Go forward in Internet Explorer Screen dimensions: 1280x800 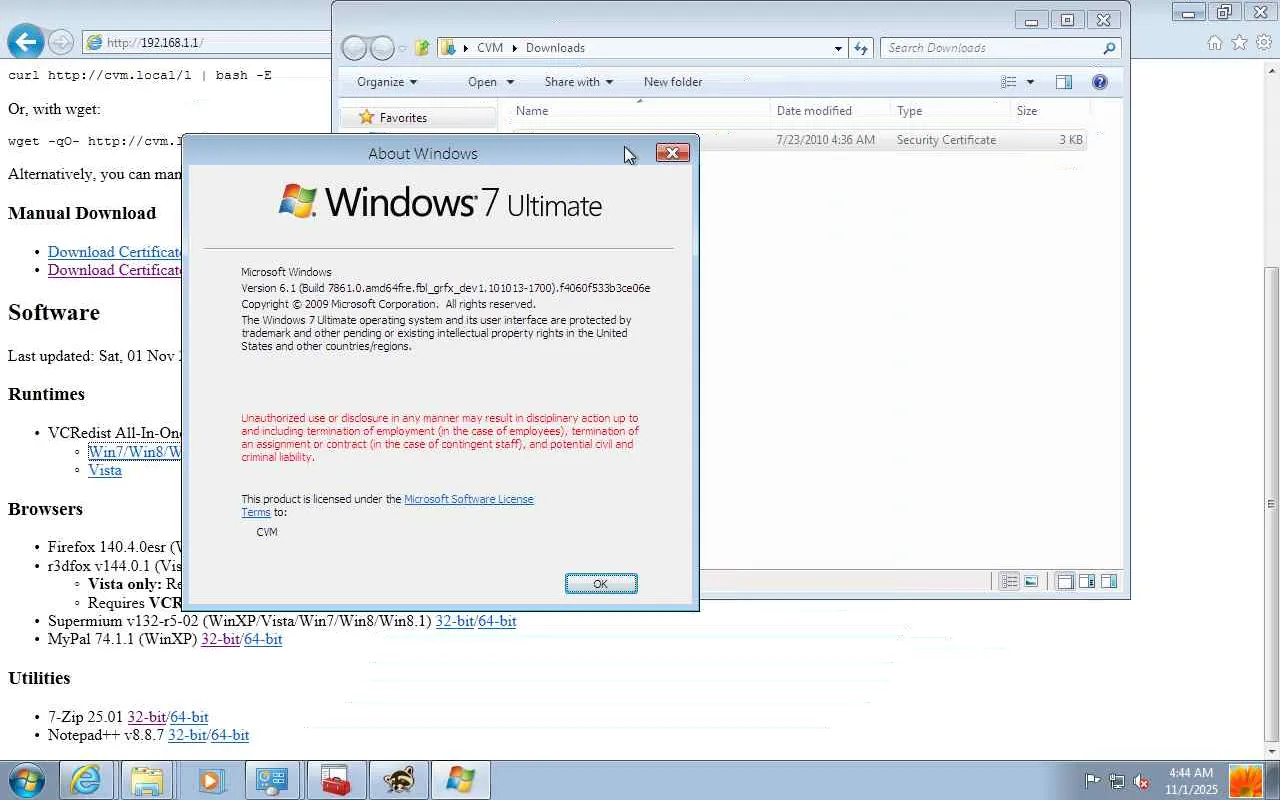(x=61, y=42)
